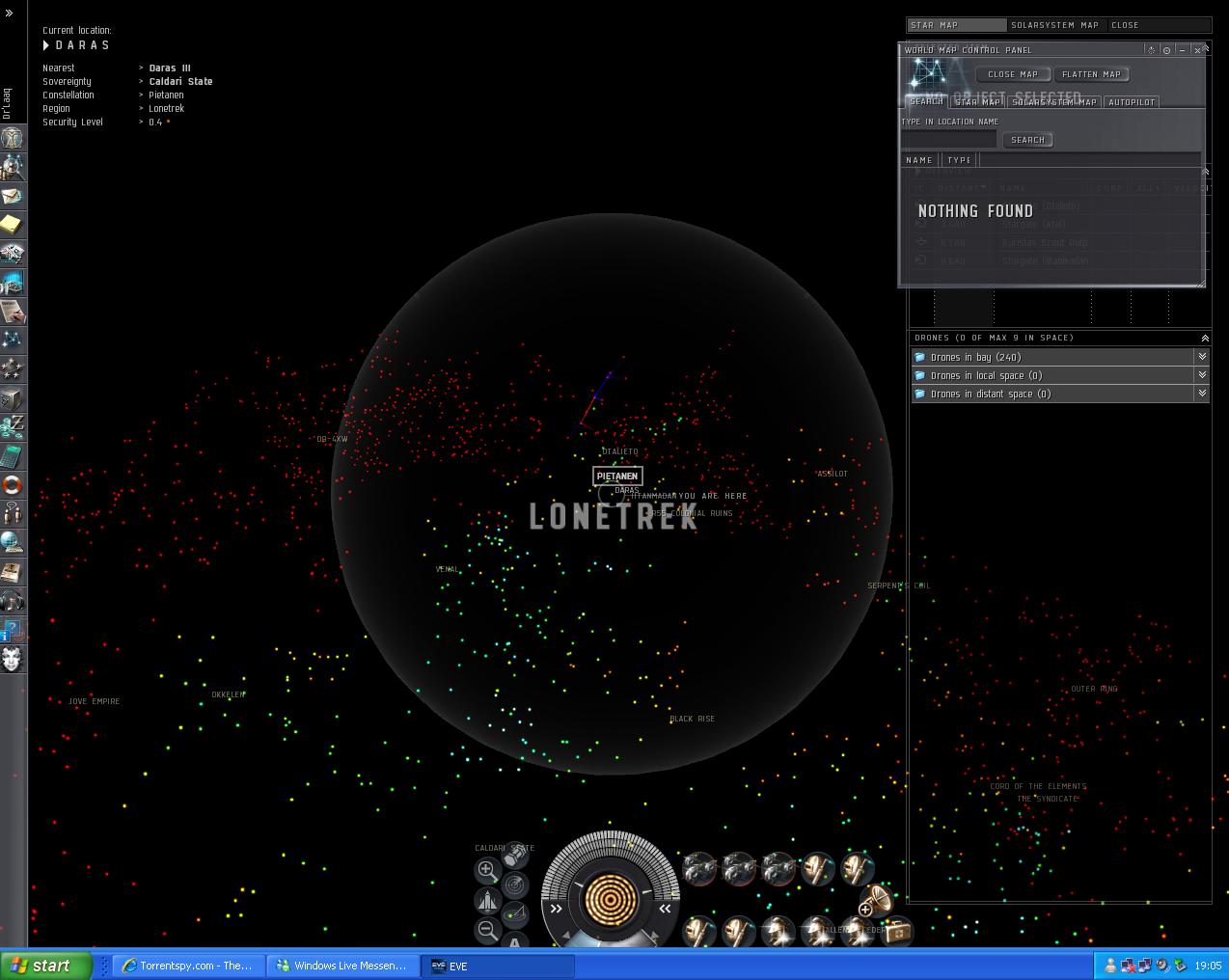Expand the Daras current location arrow
This screenshot has width=1229, height=980.
[x=46, y=45]
